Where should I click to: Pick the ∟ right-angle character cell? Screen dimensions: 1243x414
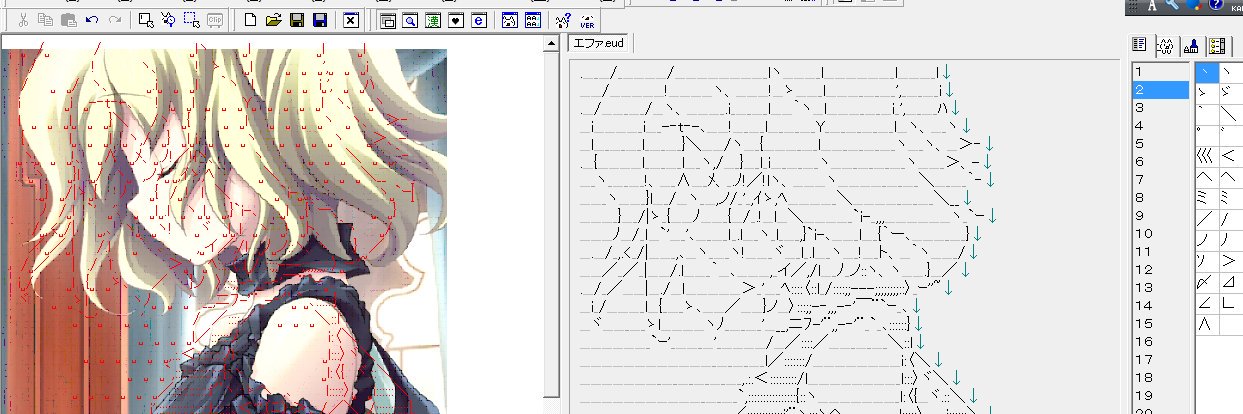coord(1229,303)
